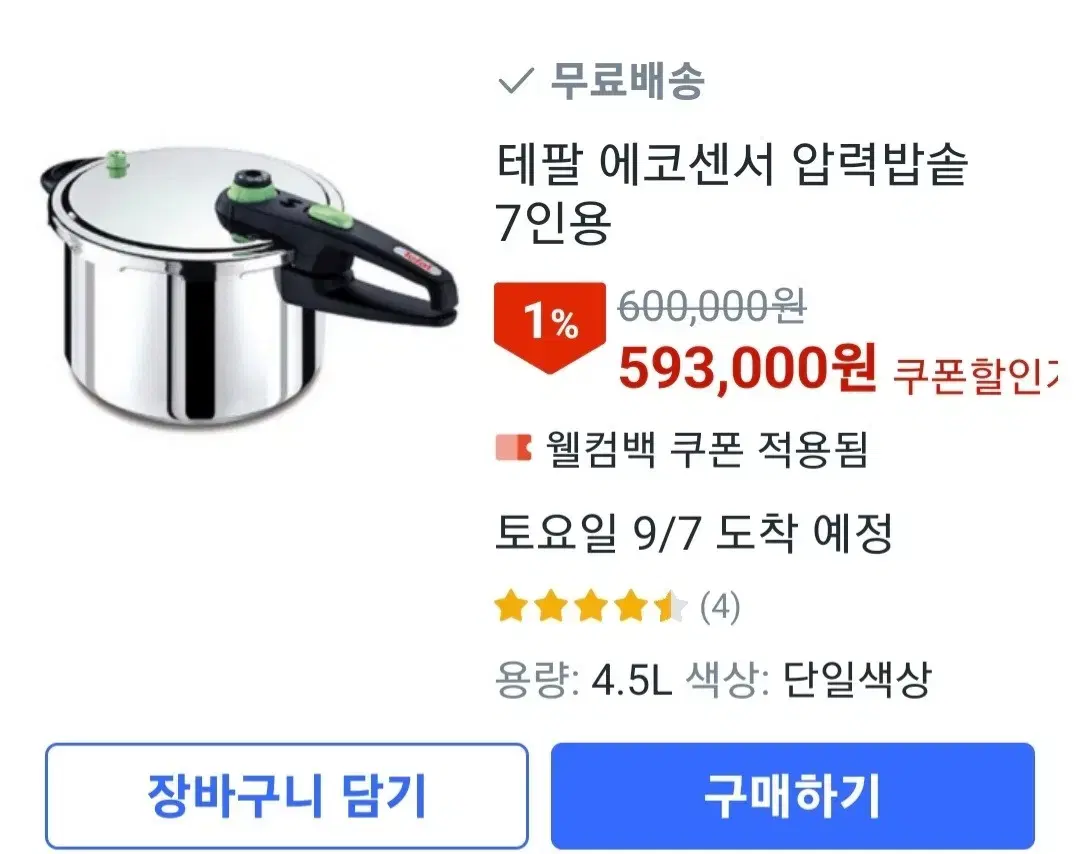Tap the 593,000원 sale price
The image size is (1080, 854).
(x=747, y=368)
